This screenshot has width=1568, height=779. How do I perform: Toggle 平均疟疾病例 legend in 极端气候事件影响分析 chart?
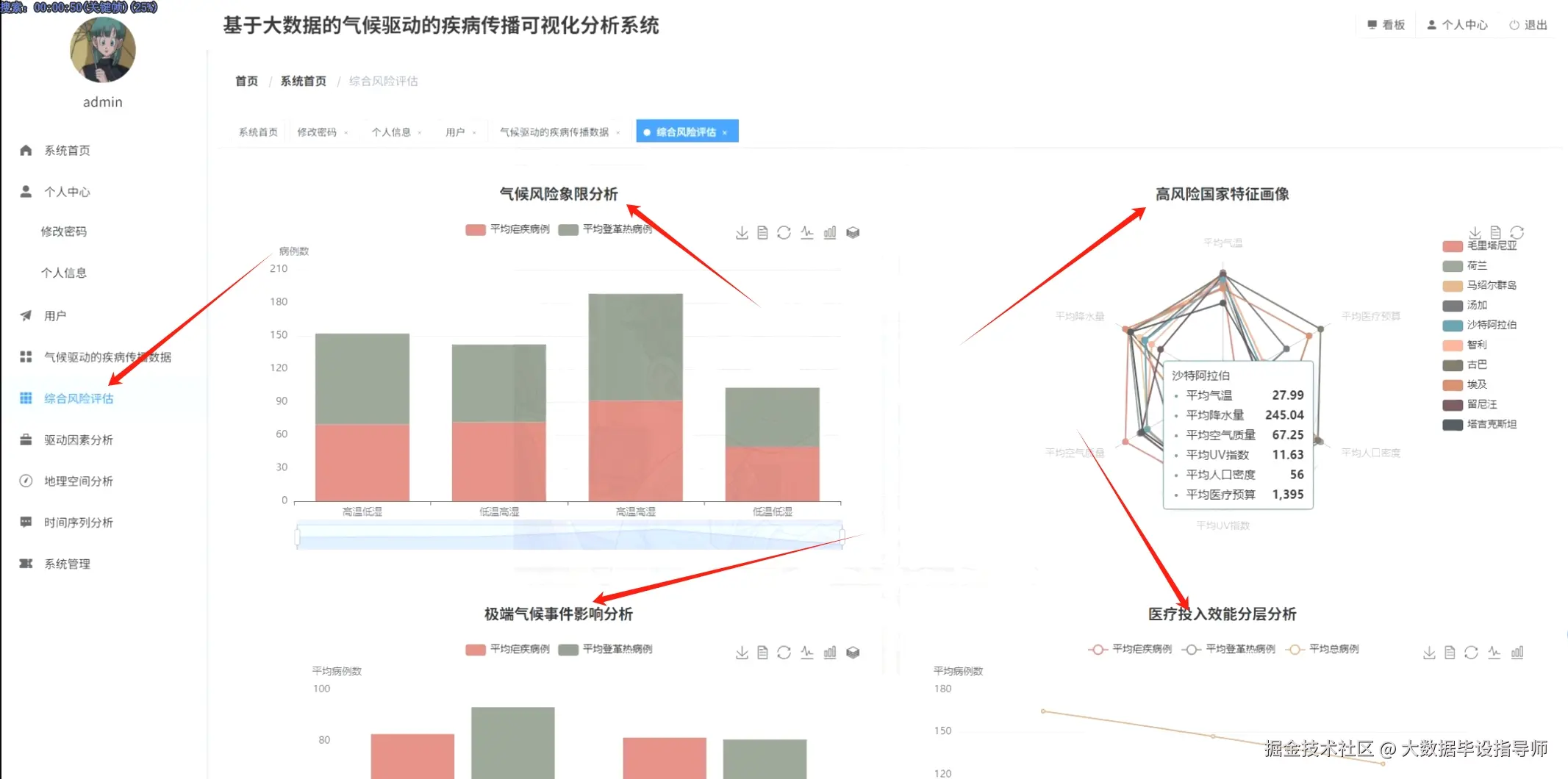pos(507,649)
